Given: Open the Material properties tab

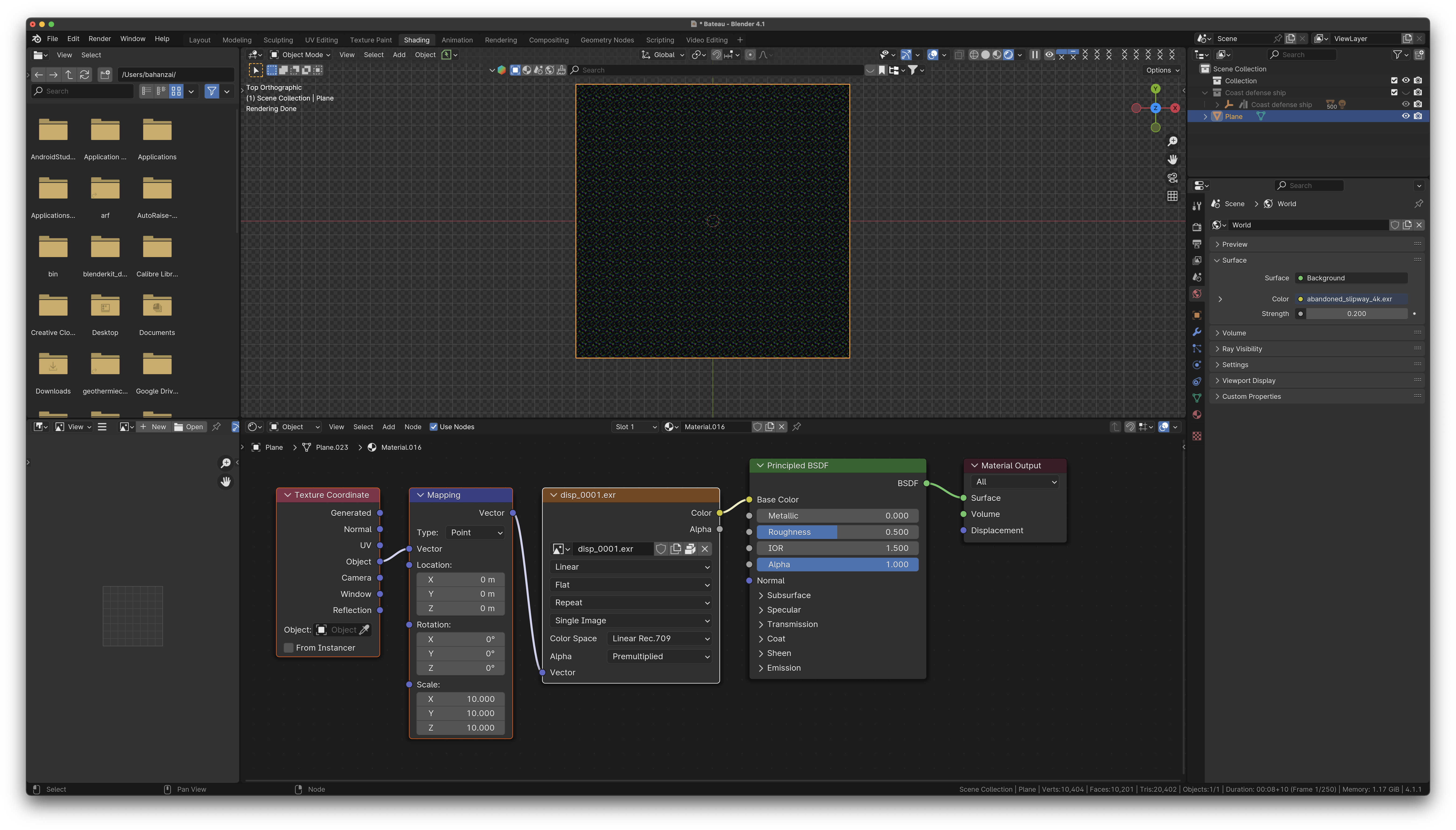Looking at the screenshot, I should point(1197,415).
